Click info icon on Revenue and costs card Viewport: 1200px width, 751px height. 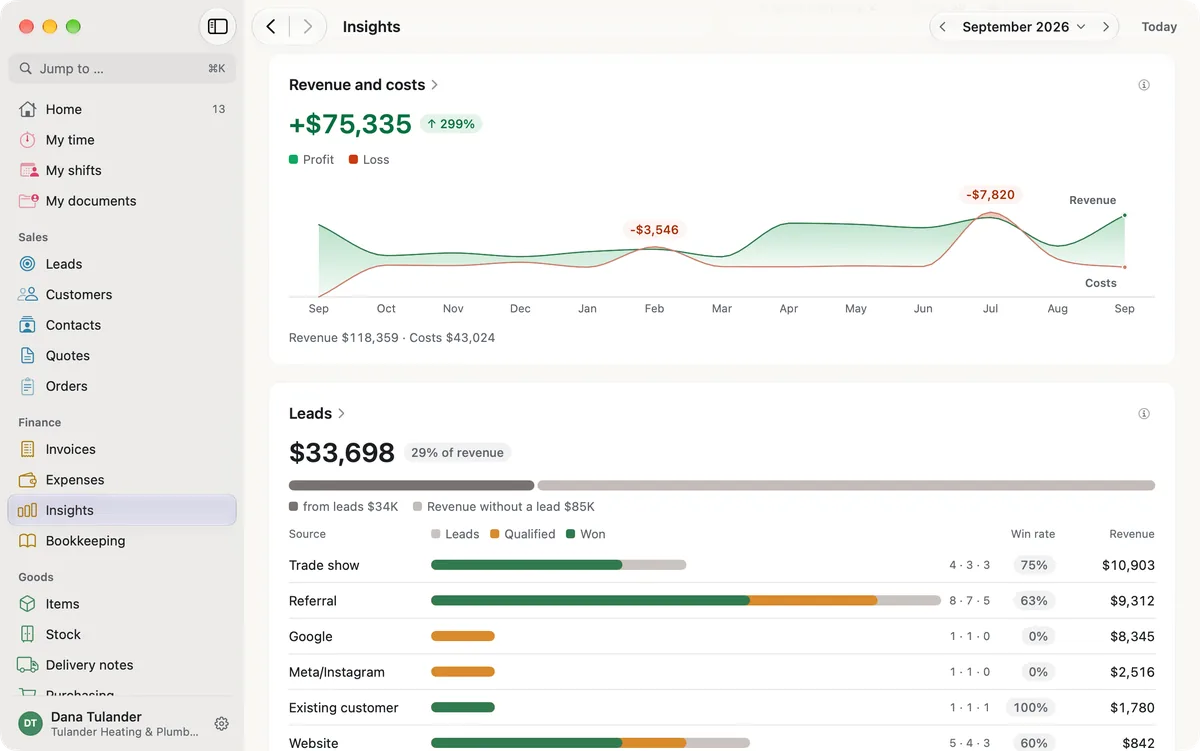pos(1144,85)
